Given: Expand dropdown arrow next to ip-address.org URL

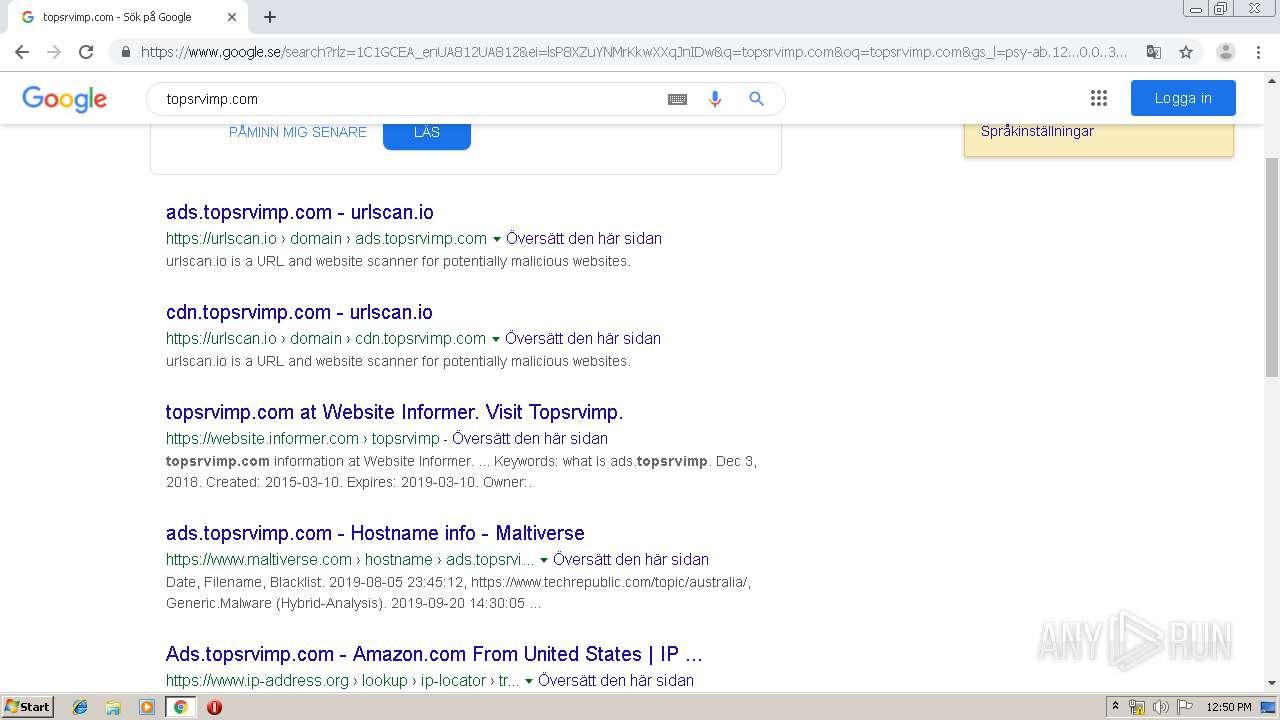Looking at the screenshot, I should (x=528, y=681).
